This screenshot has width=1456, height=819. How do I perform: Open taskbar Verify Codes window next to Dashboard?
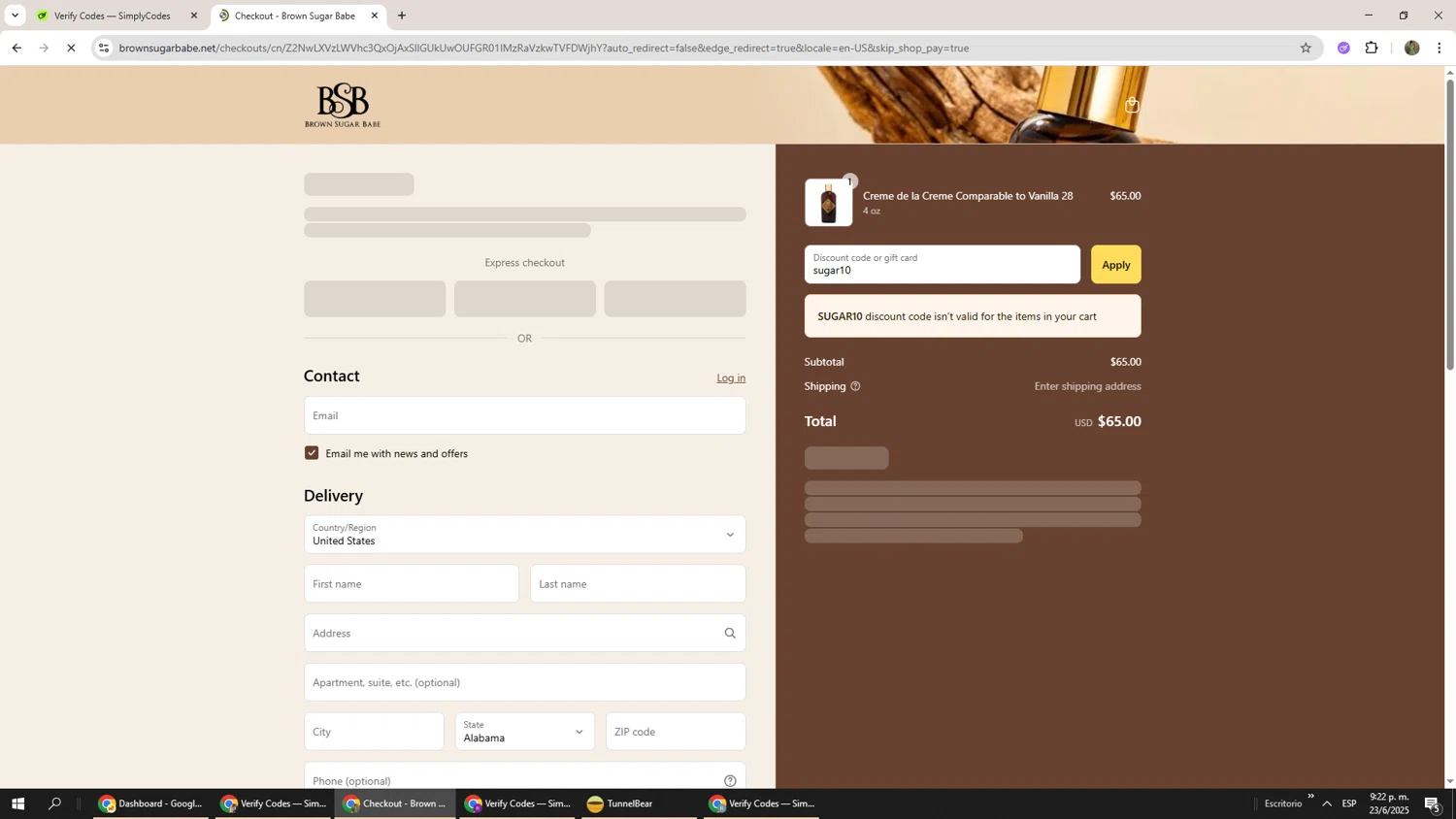pos(274,803)
